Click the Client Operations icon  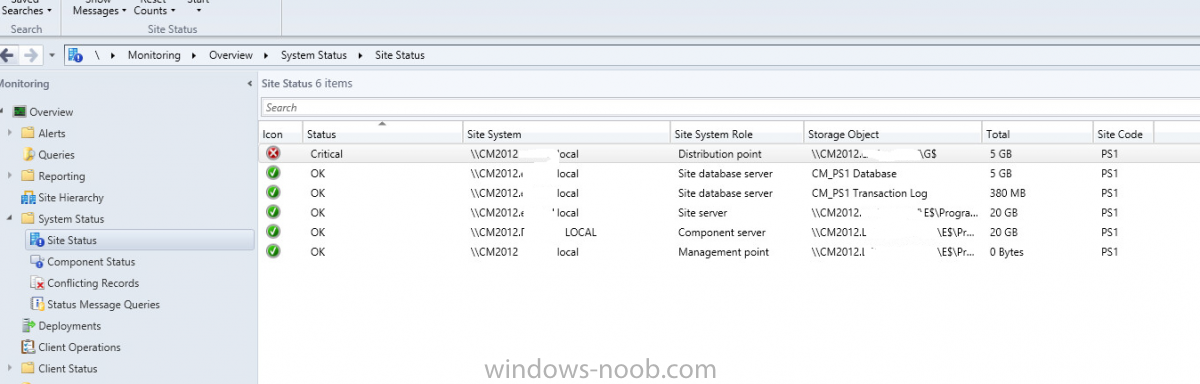(28, 347)
